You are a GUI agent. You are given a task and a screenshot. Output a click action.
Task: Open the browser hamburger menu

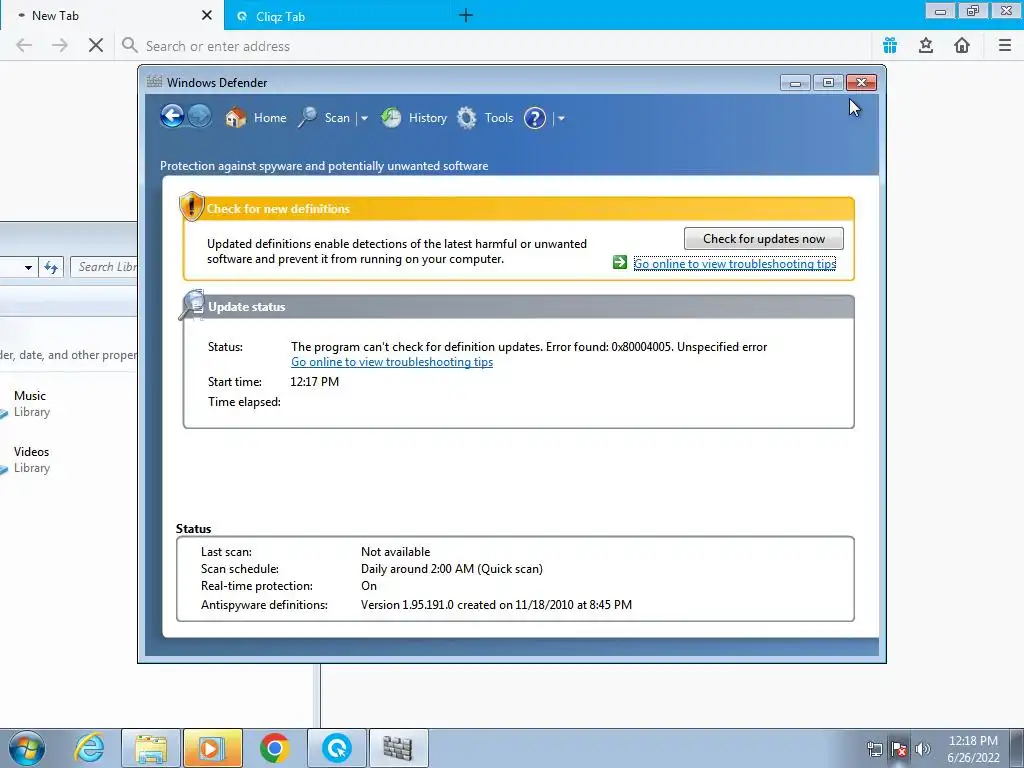click(1004, 45)
